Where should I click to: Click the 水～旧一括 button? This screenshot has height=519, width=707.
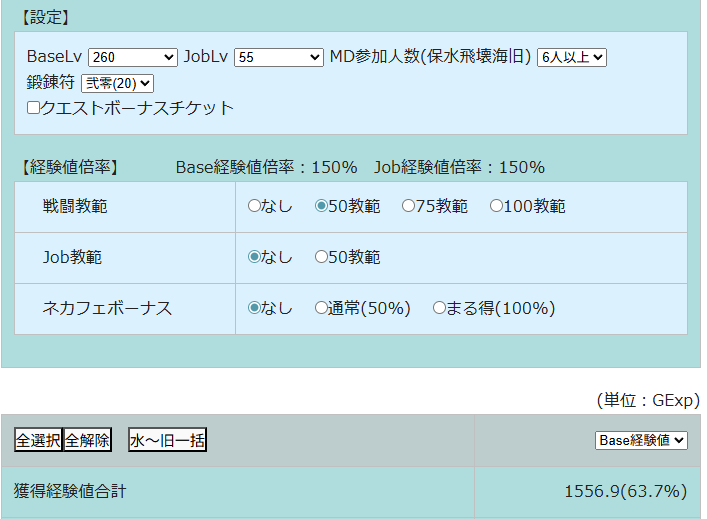click(x=167, y=440)
